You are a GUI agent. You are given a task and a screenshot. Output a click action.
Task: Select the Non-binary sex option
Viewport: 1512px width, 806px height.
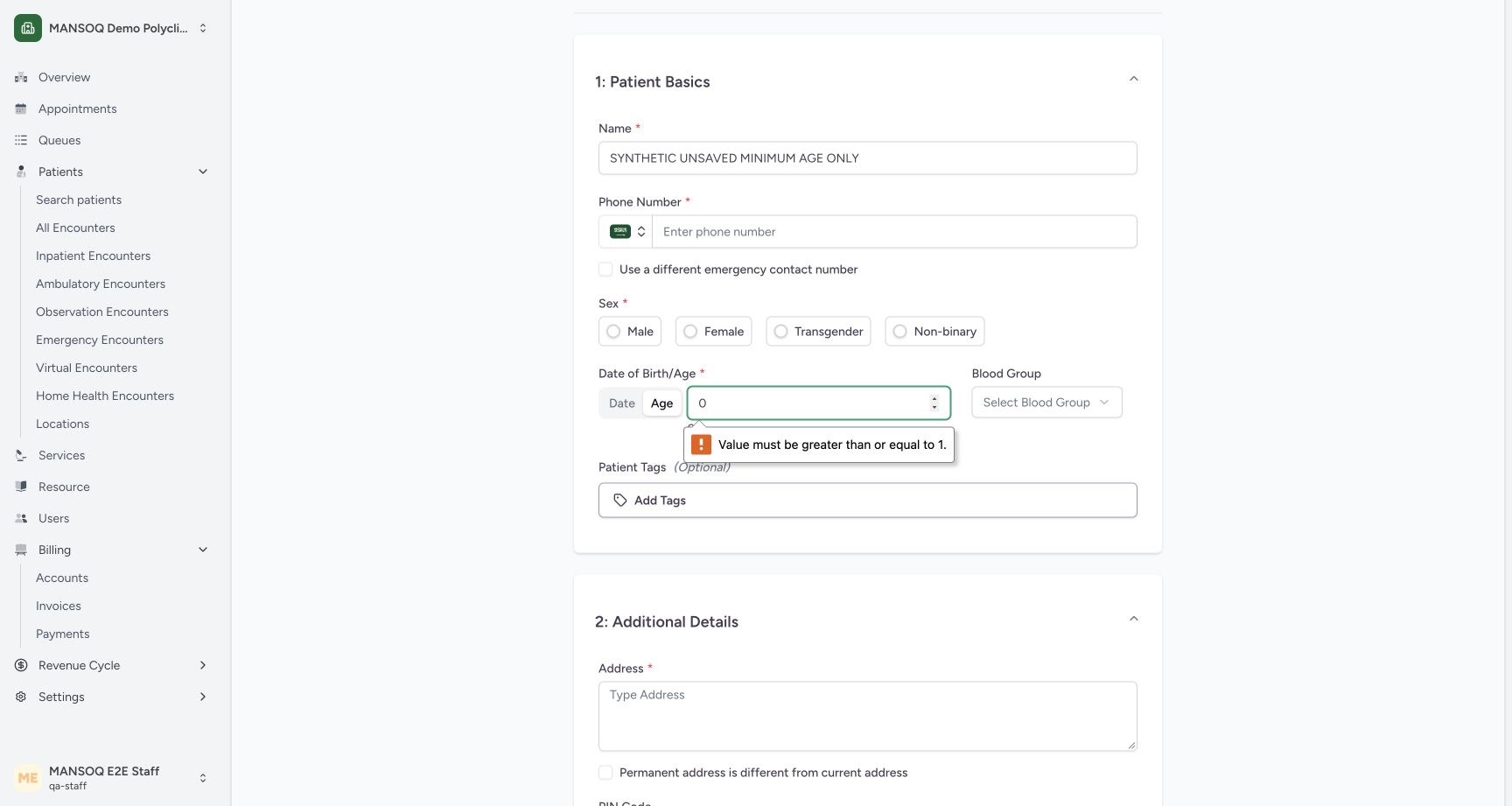point(934,332)
